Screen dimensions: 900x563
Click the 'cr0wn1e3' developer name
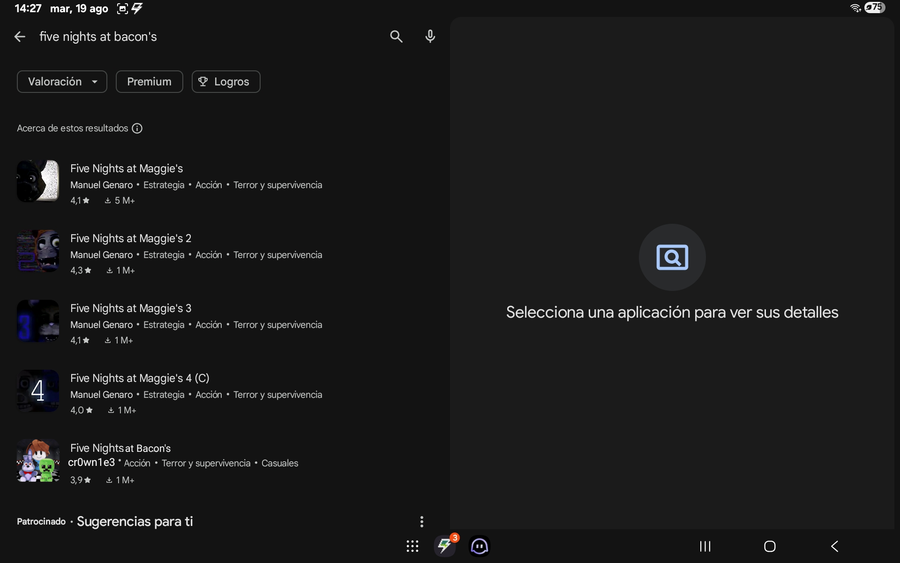coord(91,463)
